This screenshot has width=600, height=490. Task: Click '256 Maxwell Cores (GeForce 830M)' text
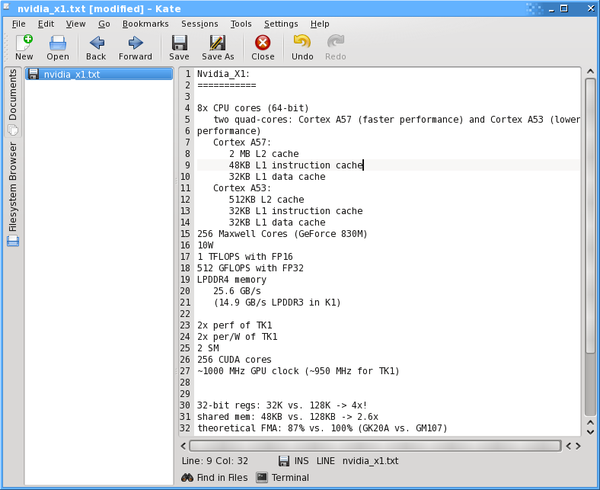pos(282,234)
